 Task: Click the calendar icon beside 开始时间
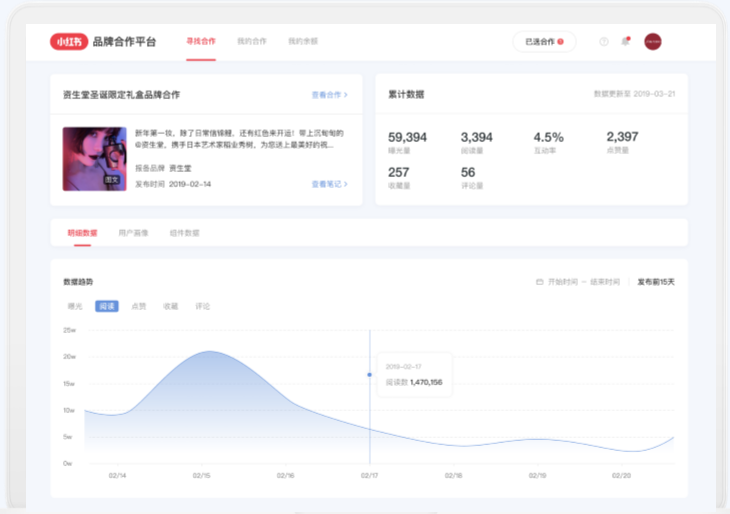540,282
